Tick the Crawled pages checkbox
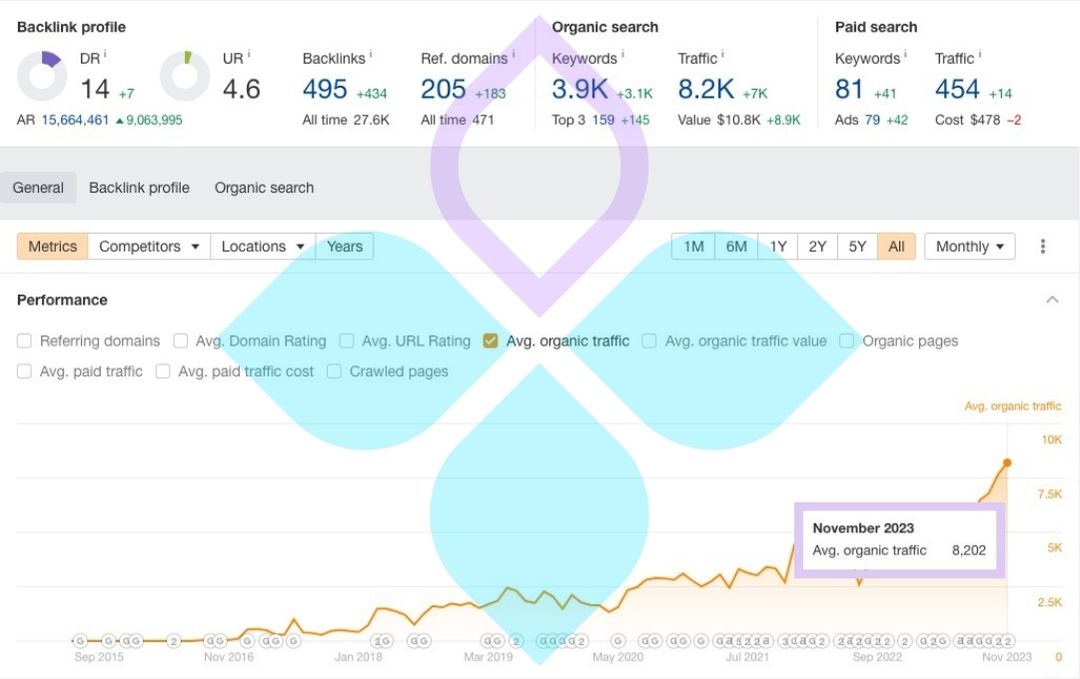The image size is (1080, 679). tap(334, 372)
